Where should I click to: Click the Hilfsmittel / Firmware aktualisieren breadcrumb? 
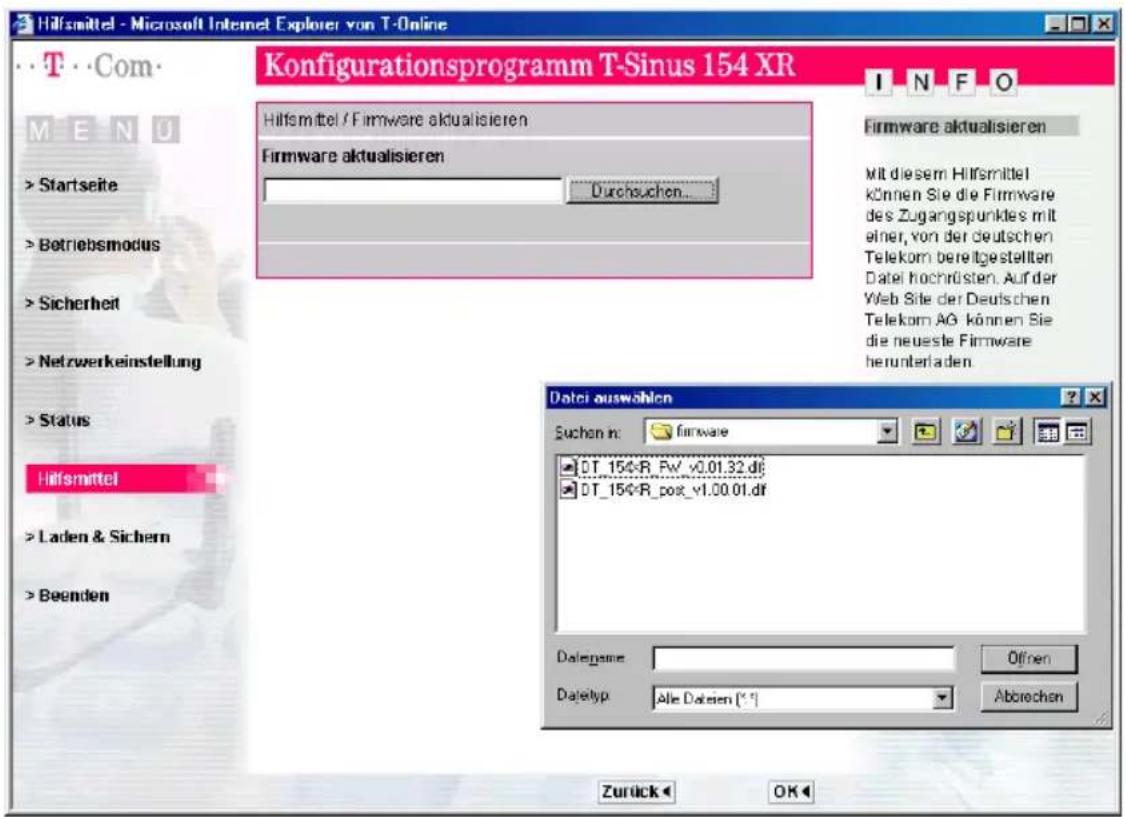pyautogui.click(x=395, y=120)
